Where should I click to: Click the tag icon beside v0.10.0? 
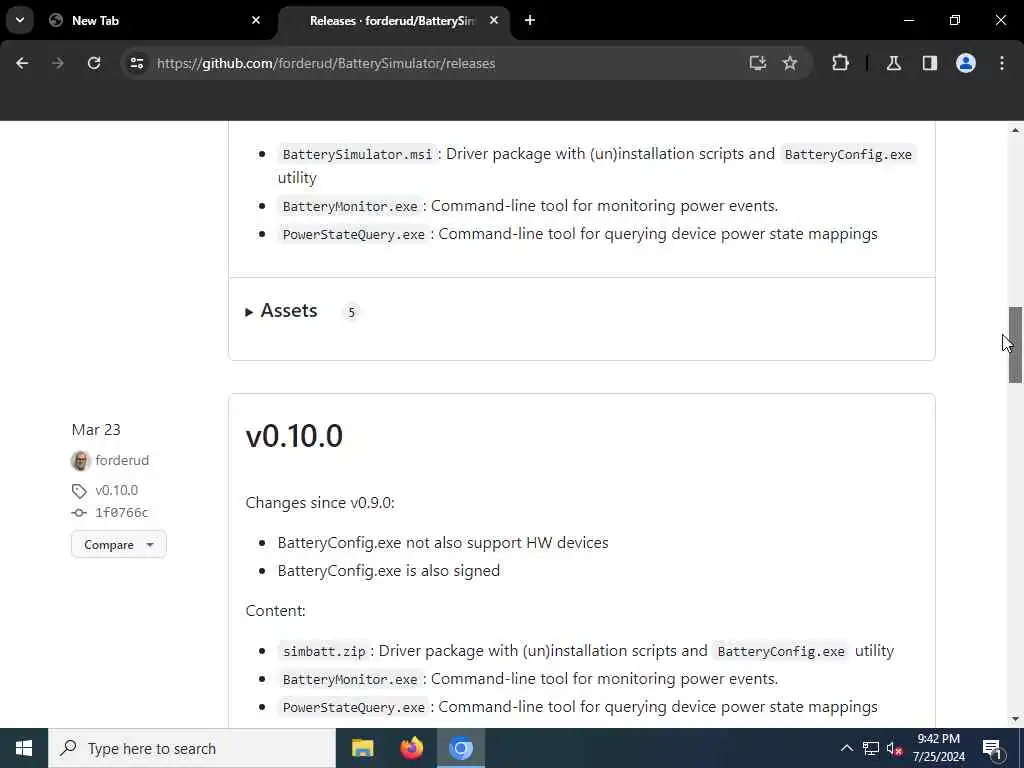(79, 490)
